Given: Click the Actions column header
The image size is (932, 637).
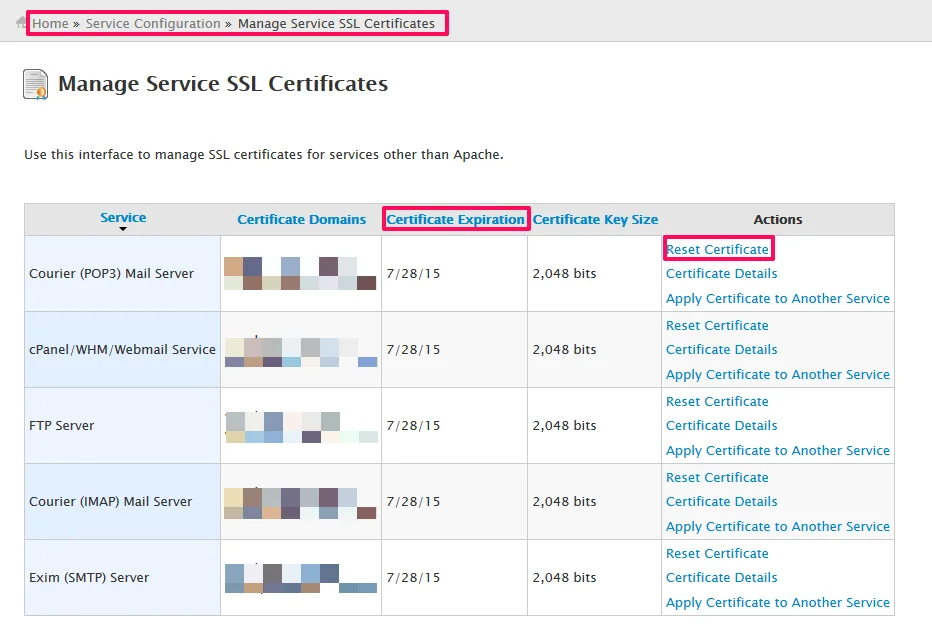Looking at the screenshot, I should tap(777, 219).
